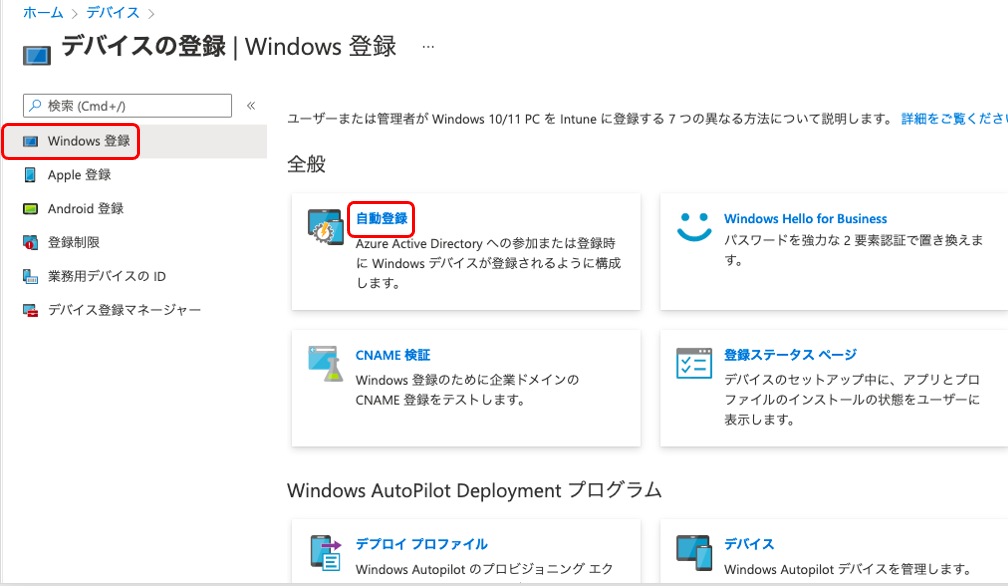Screen dimensions: 1008x586
Task: Open the 自動登録 link
Action: [382, 218]
